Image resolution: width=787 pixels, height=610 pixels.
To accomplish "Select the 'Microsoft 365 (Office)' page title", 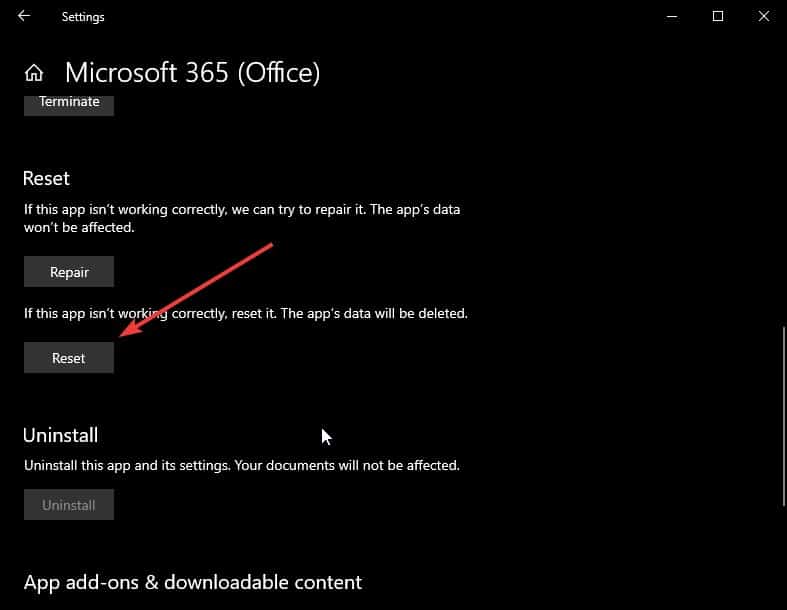I will tap(192, 73).
